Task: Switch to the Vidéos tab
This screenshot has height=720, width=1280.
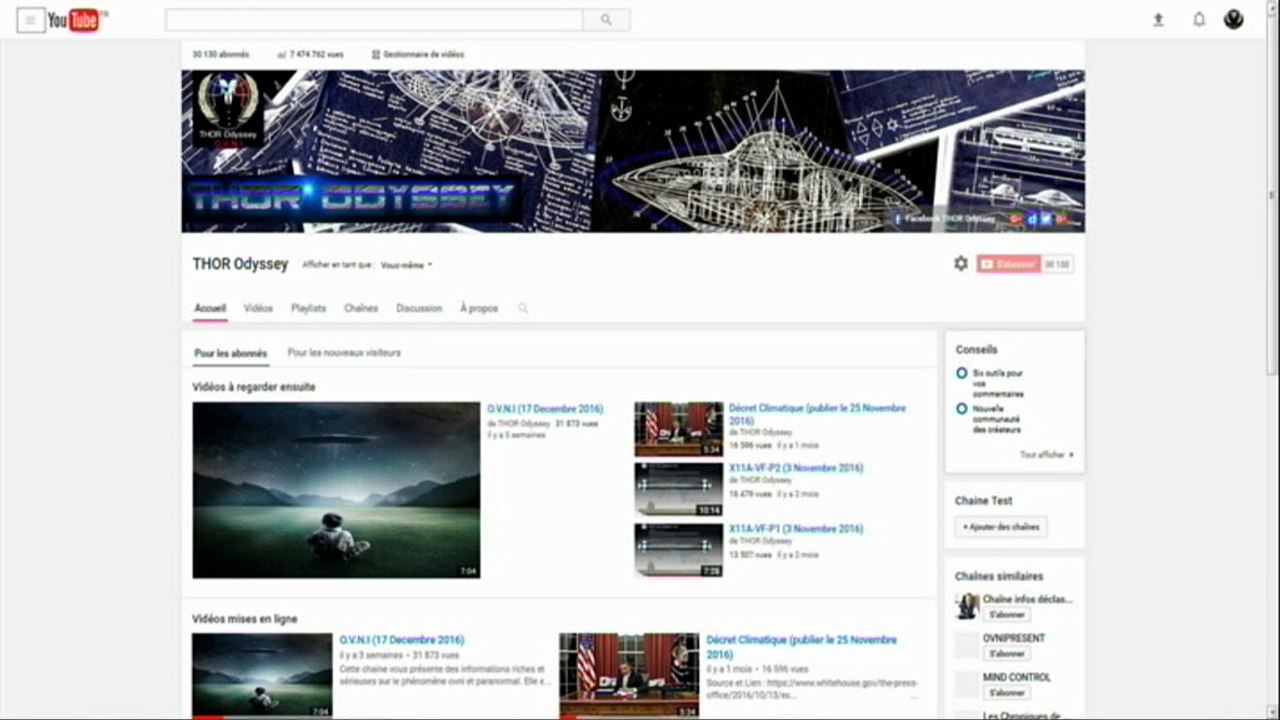Action: tap(258, 309)
